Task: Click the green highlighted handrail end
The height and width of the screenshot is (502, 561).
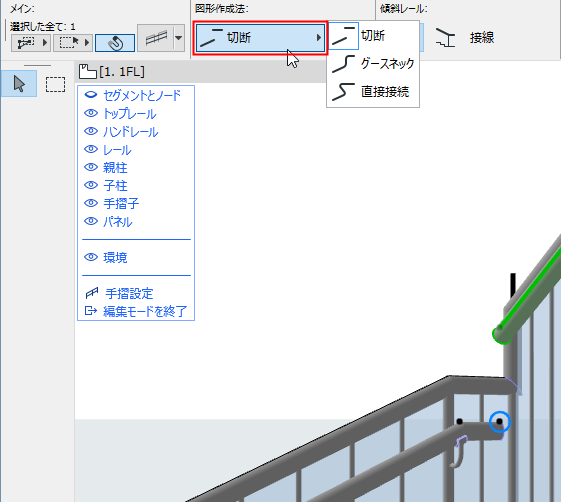Action: point(502,334)
